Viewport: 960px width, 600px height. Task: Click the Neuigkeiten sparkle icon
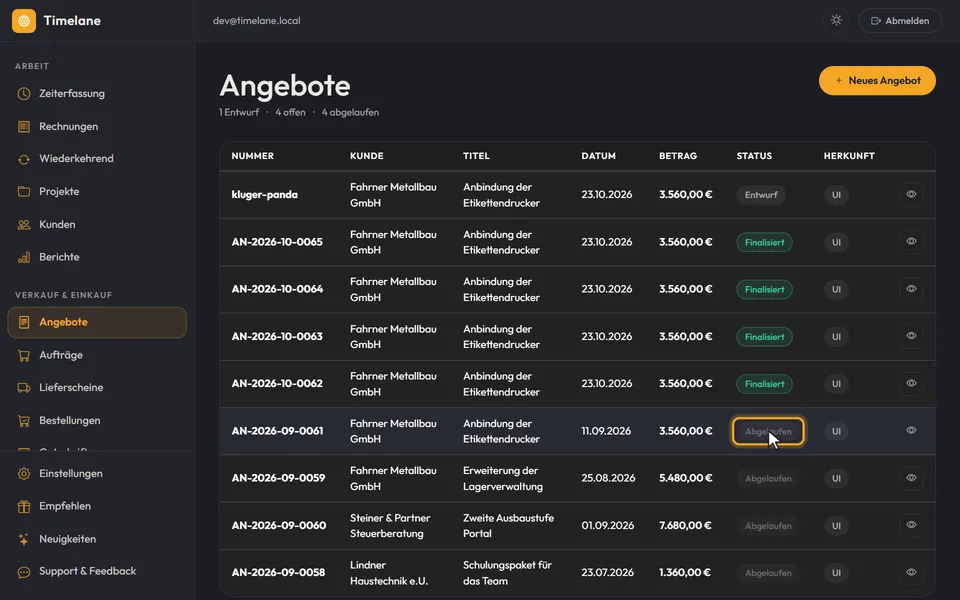(24, 539)
